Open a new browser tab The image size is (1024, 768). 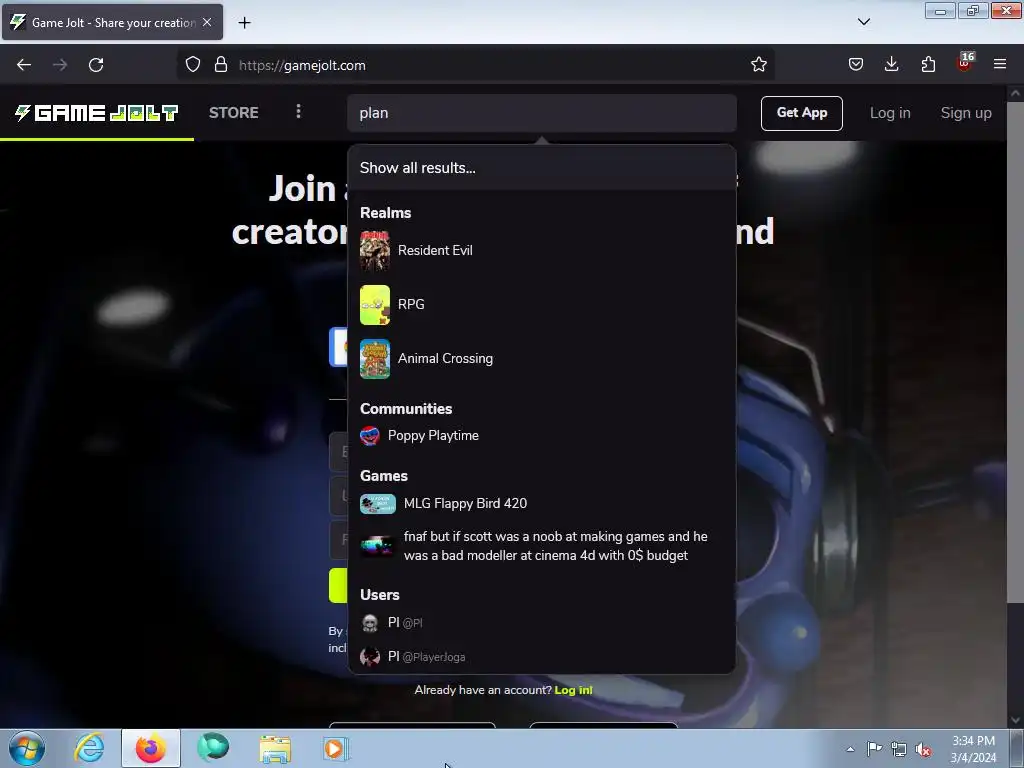244,23
